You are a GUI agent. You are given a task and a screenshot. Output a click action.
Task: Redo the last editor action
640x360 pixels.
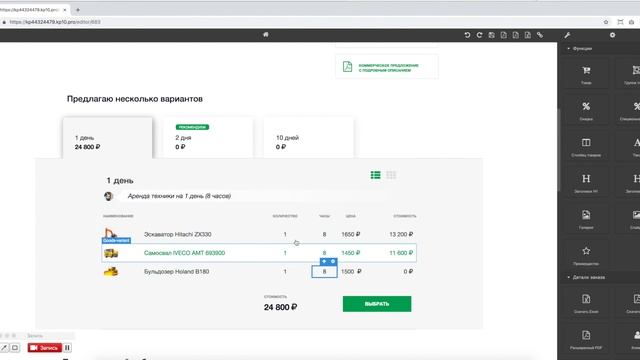[x=480, y=35]
